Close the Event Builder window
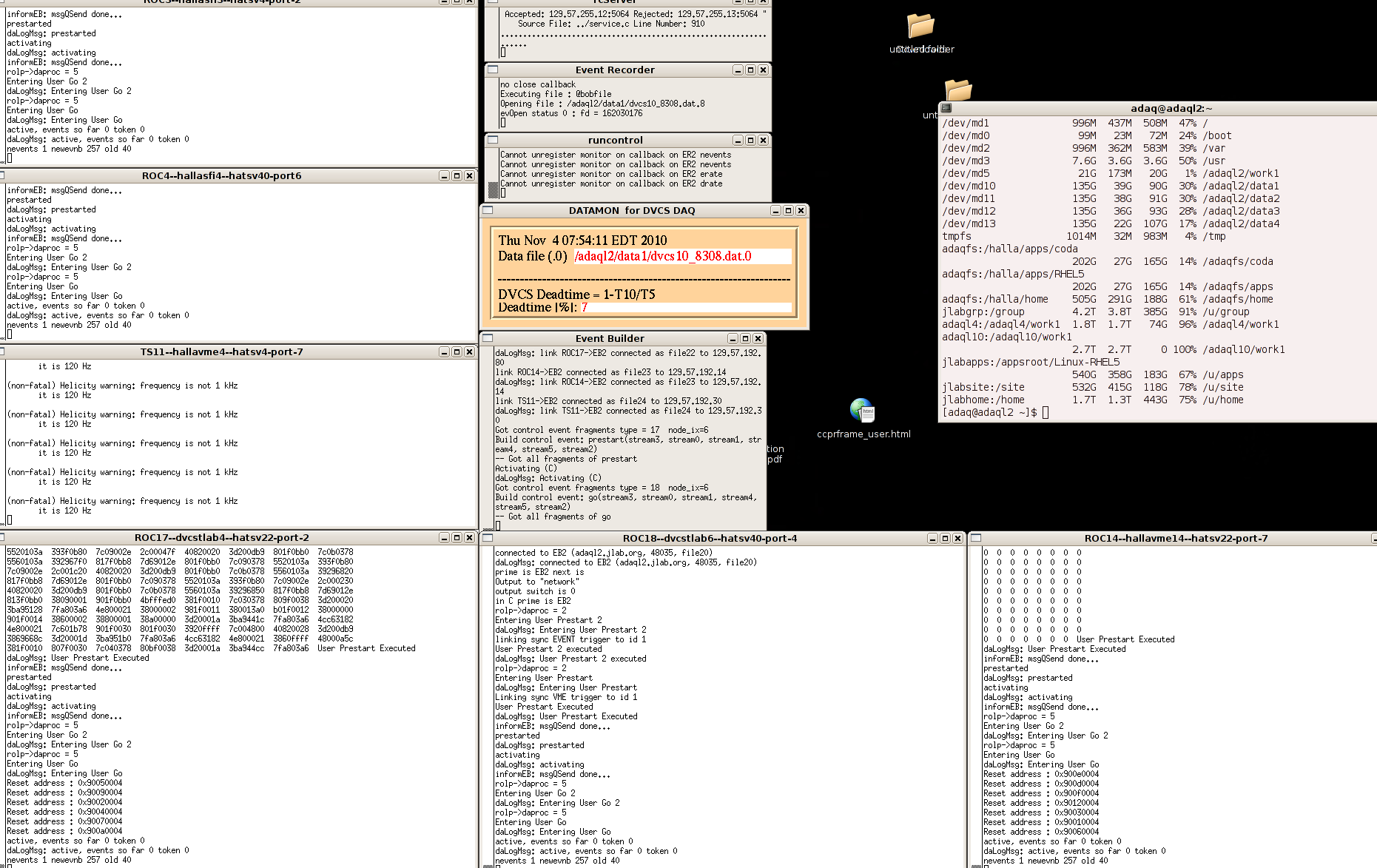Screen dimensions: 1377x868 click(758, 338)
